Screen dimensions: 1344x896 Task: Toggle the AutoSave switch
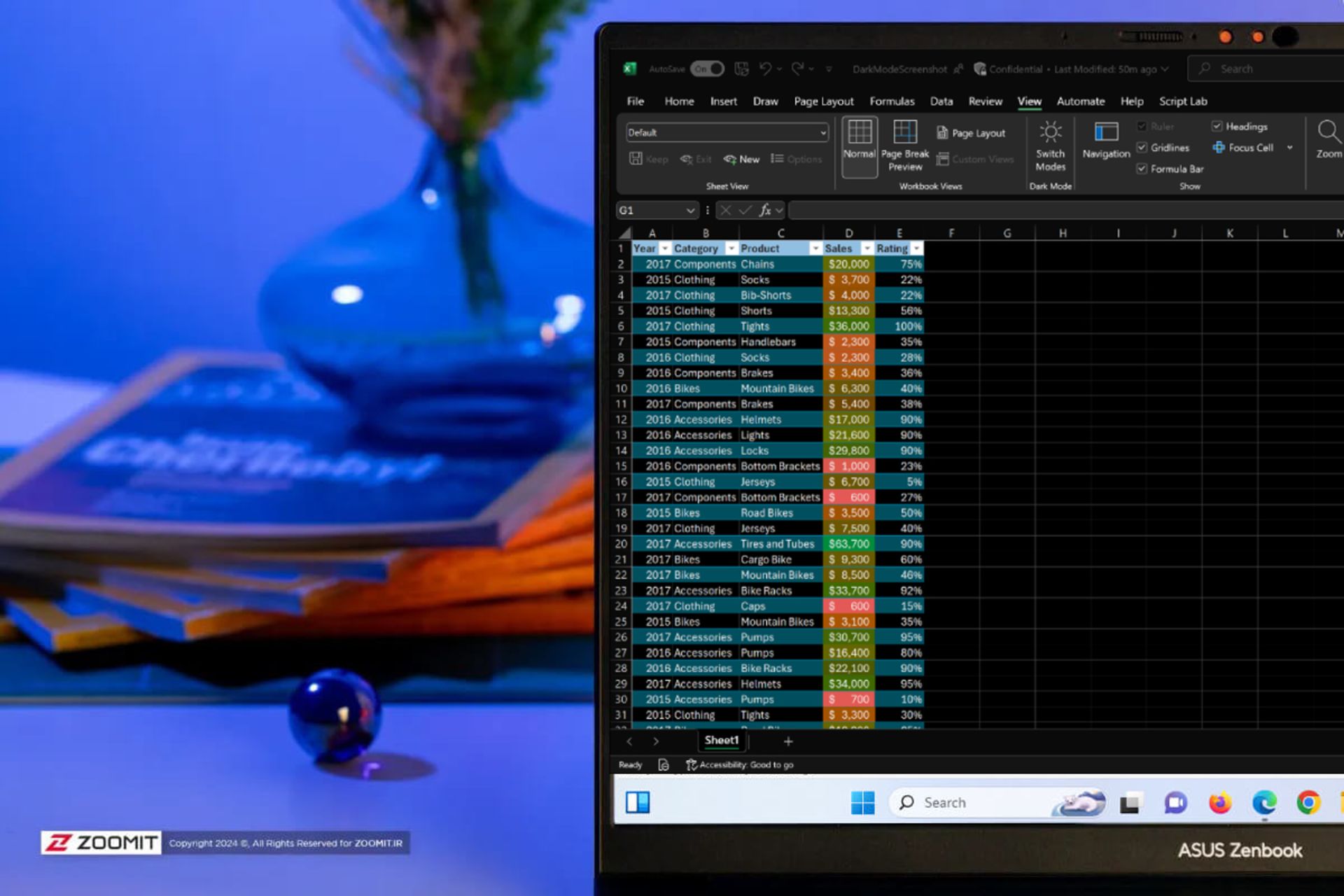point(707,69)
